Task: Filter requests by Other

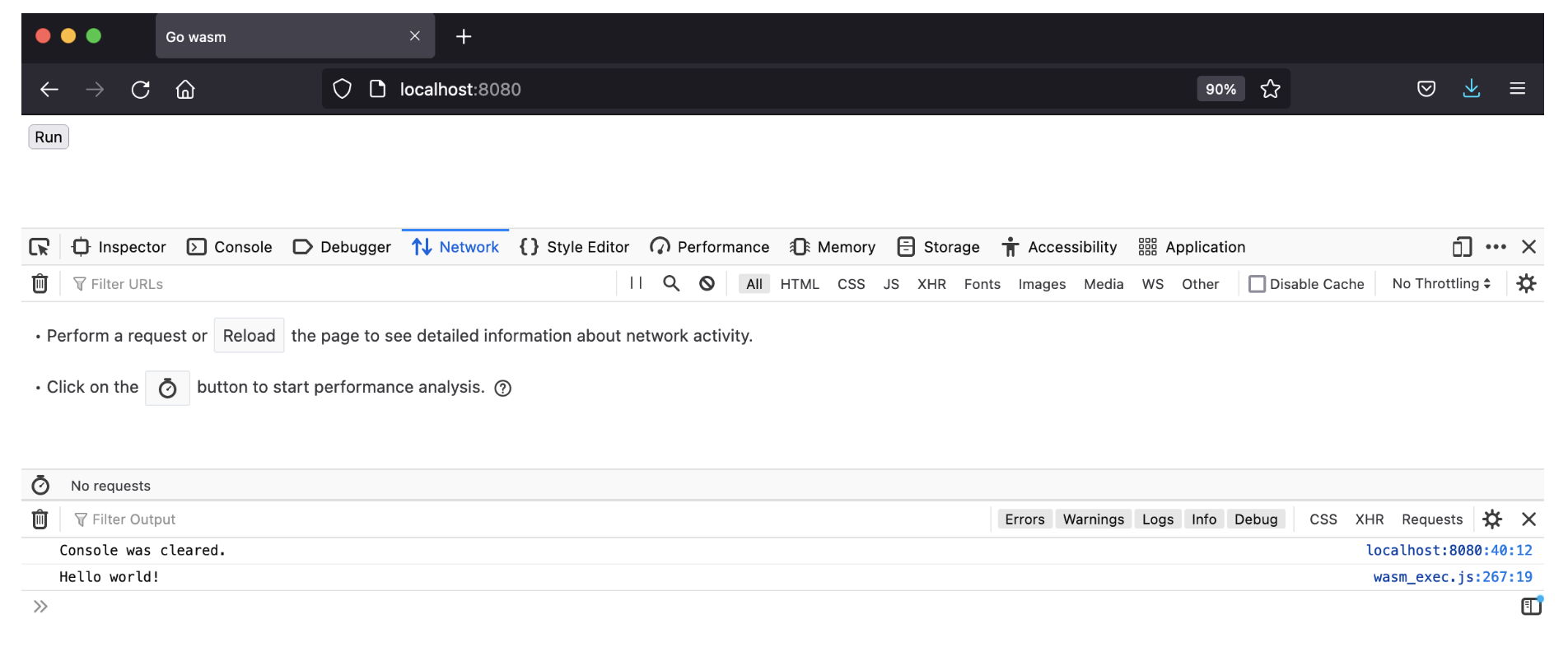Action: coord(1200,284)
